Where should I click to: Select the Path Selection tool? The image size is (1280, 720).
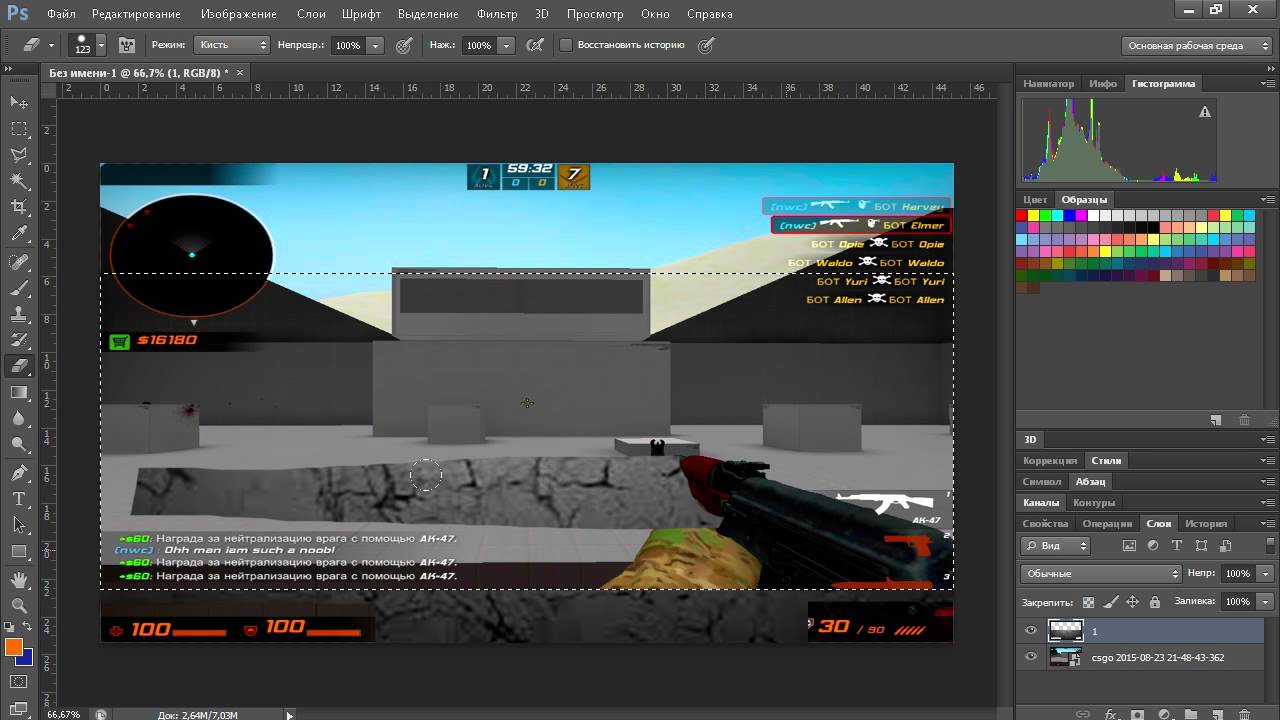pyautogui.click(x=19, y=525)
